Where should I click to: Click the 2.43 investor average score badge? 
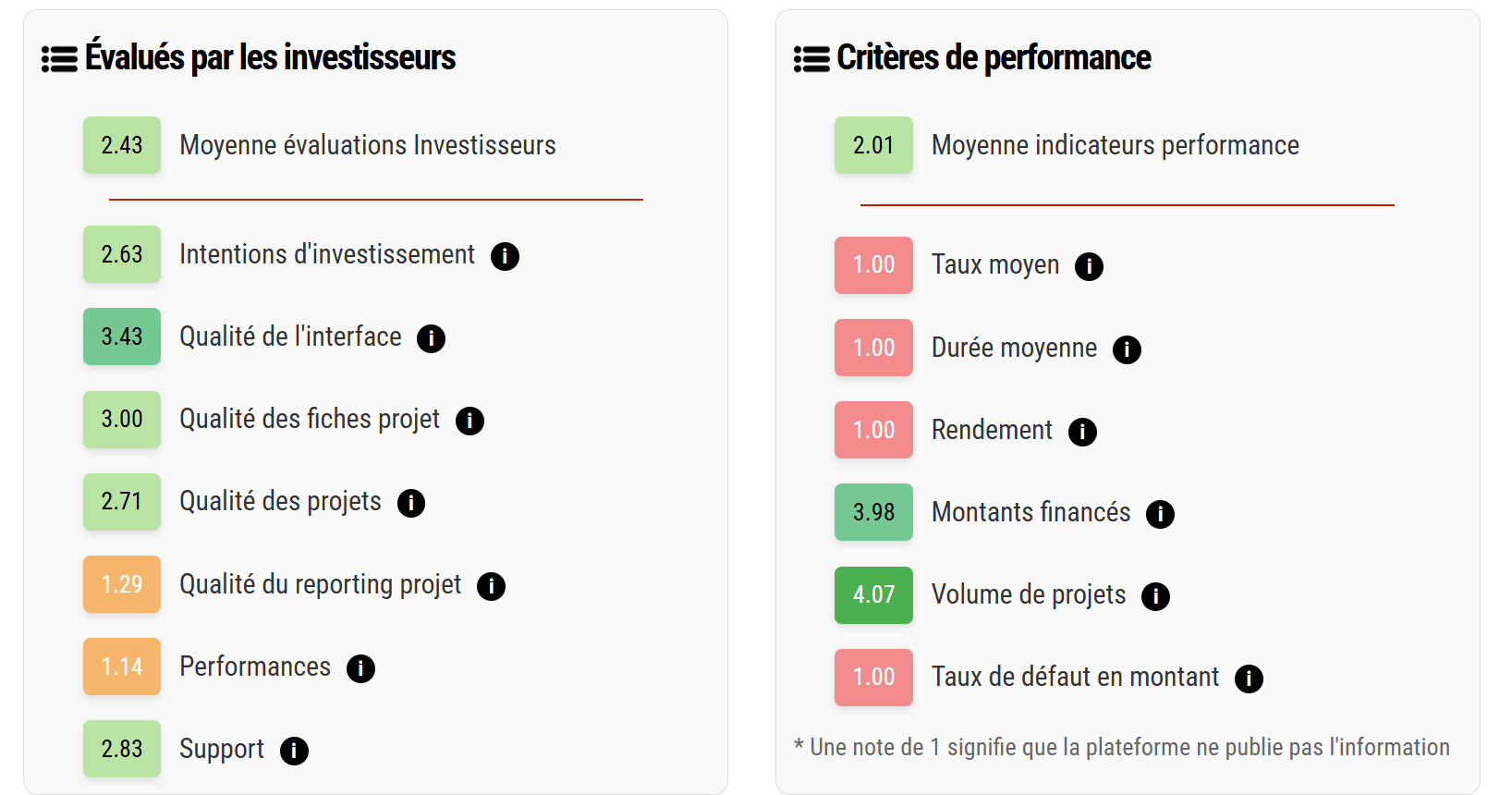tap(122, 145)
